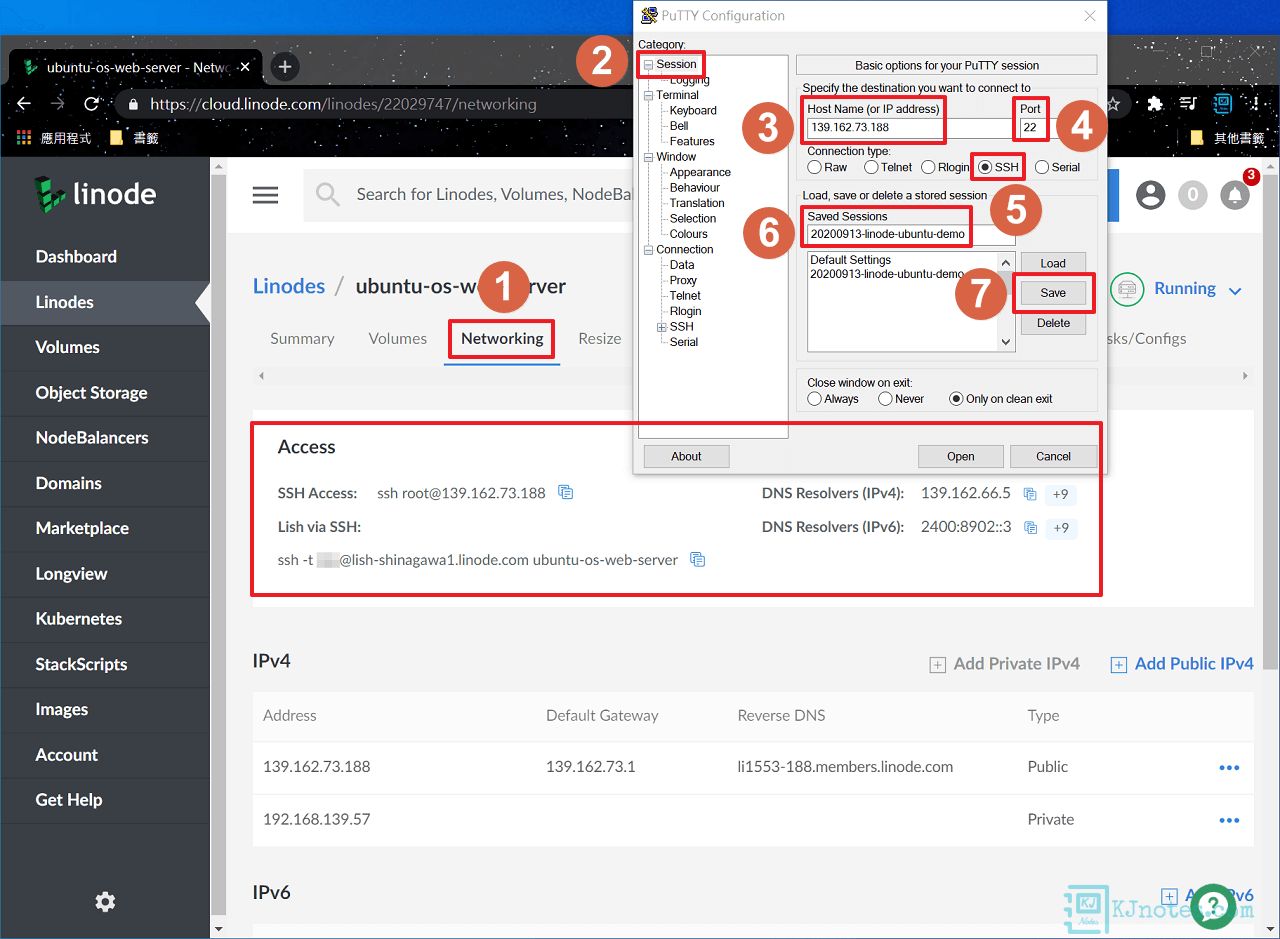Click the About button in PuTTY

[686, 456]
